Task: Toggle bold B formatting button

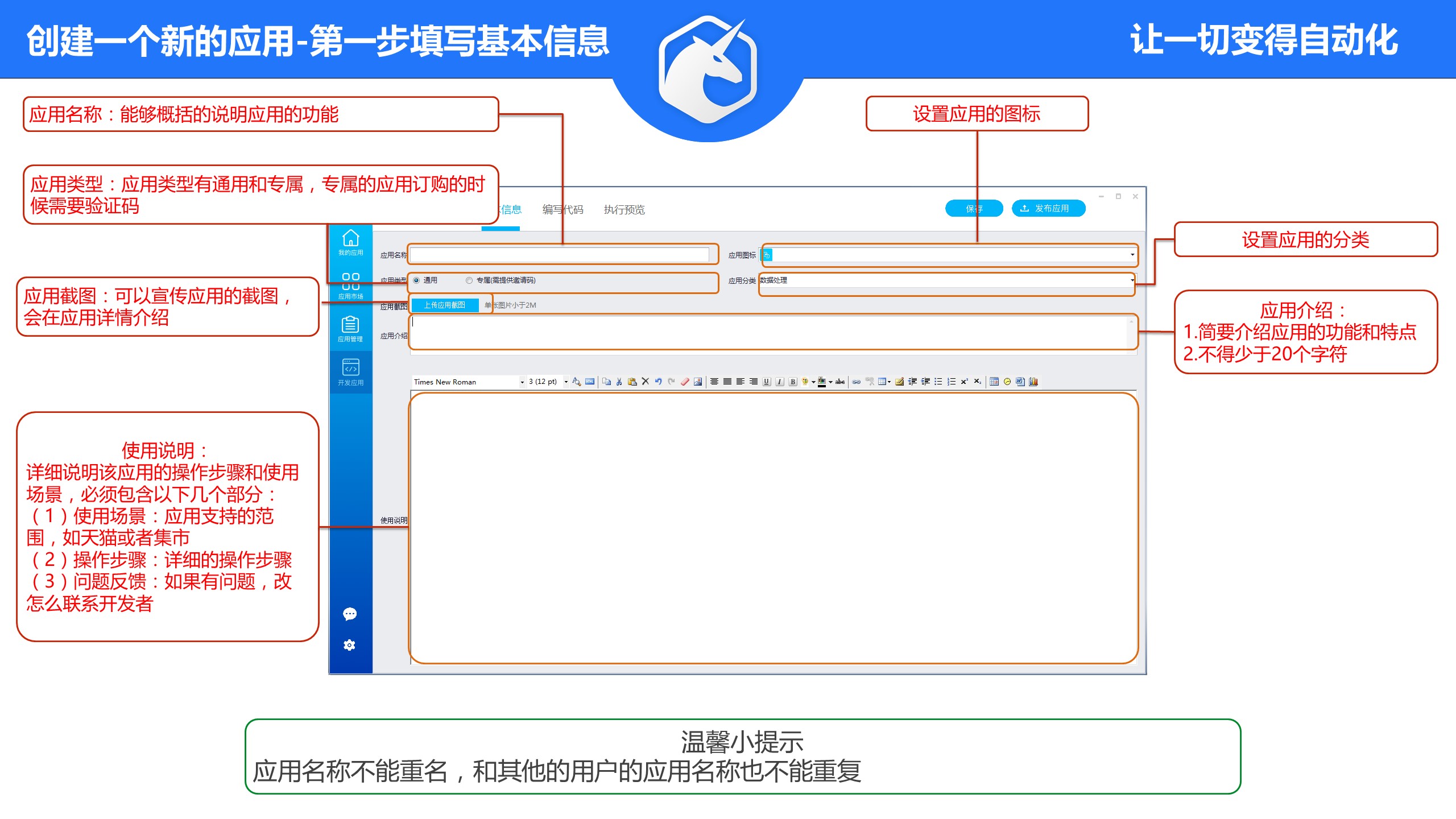Action: [793, 382]
